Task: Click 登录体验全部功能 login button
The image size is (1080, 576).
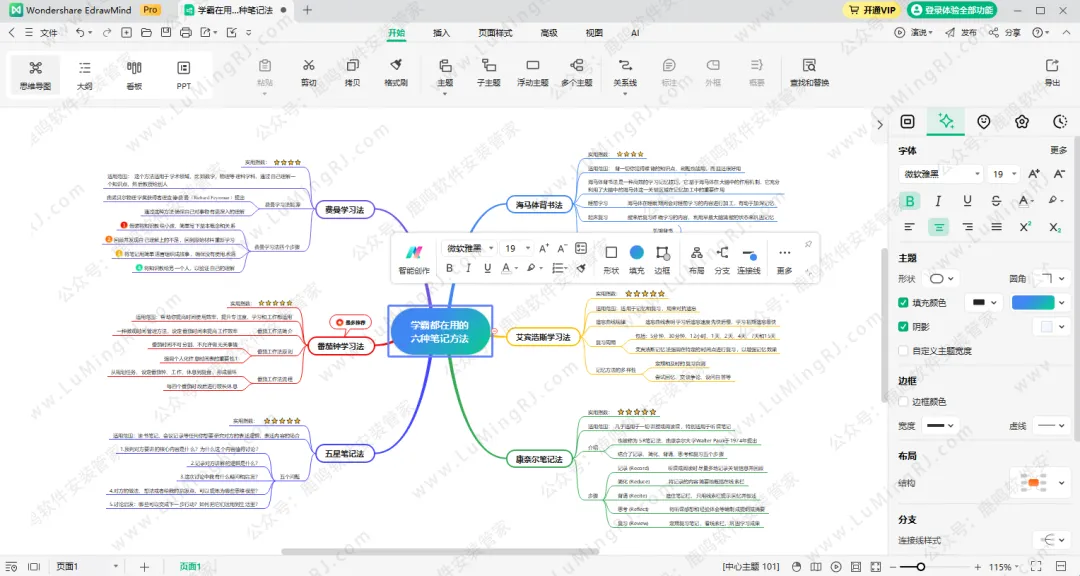Action: point(951,10)
